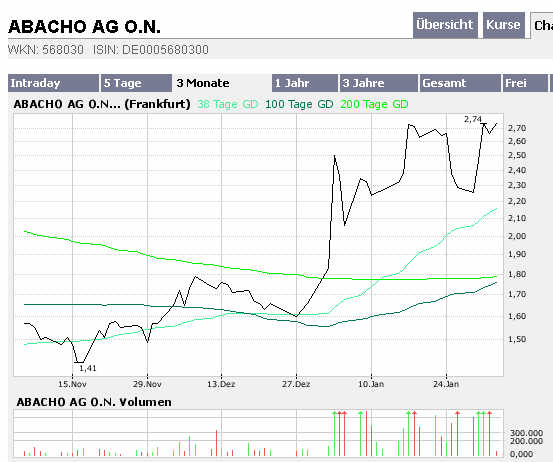Show the 5 Tage chart
553x462 pixels.
click(x=136, y=83)
